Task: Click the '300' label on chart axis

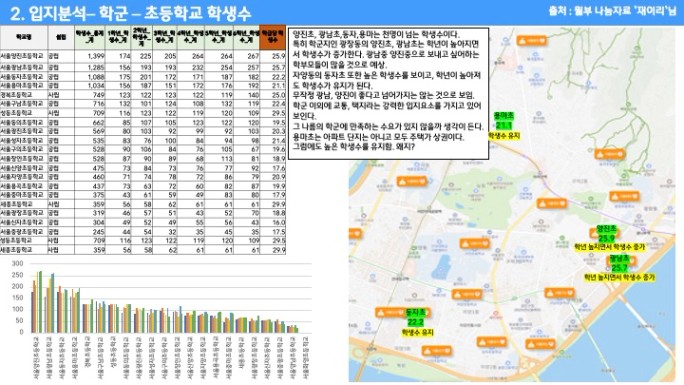Action: pyautogui.click(x=17, y=263)
